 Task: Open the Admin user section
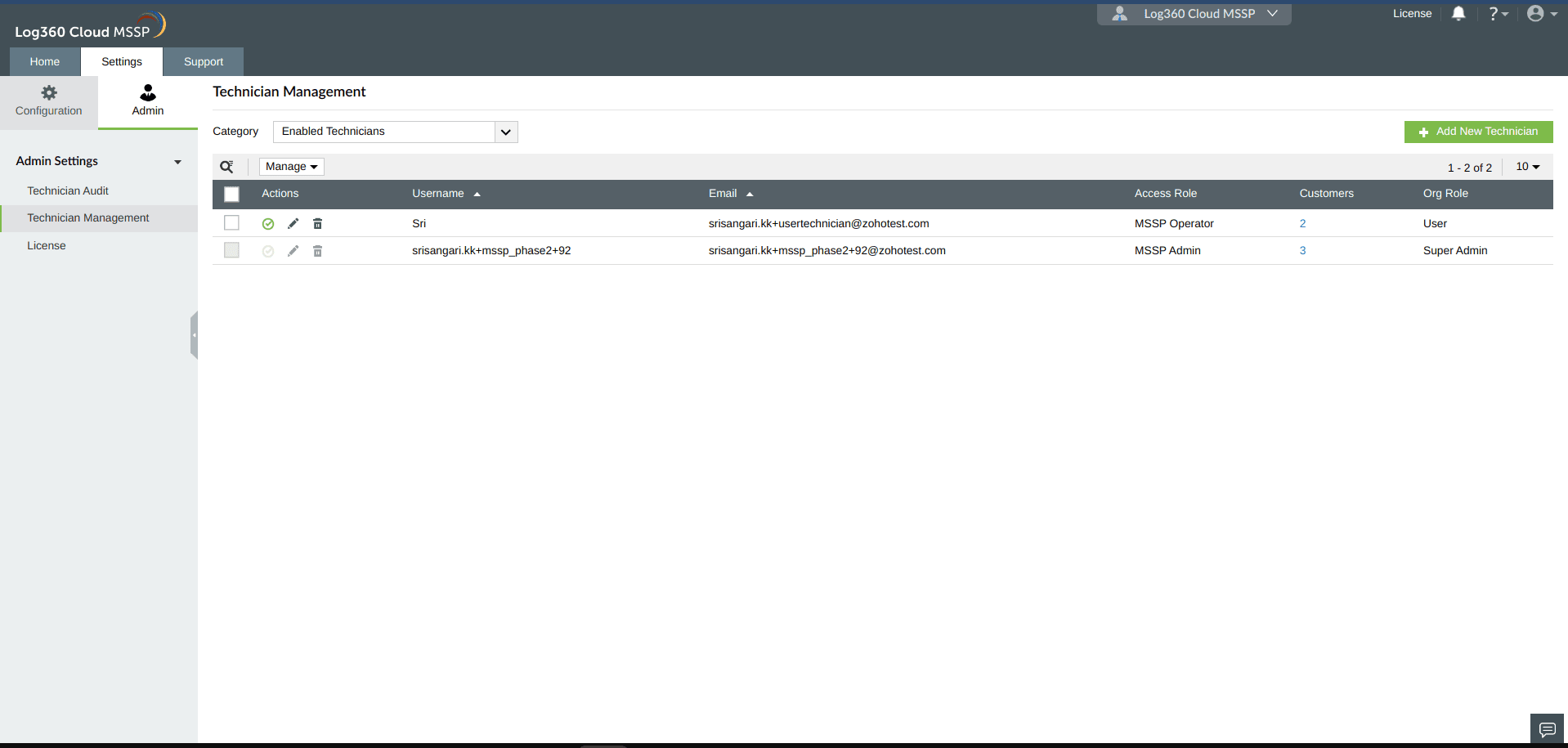point(148,101)
